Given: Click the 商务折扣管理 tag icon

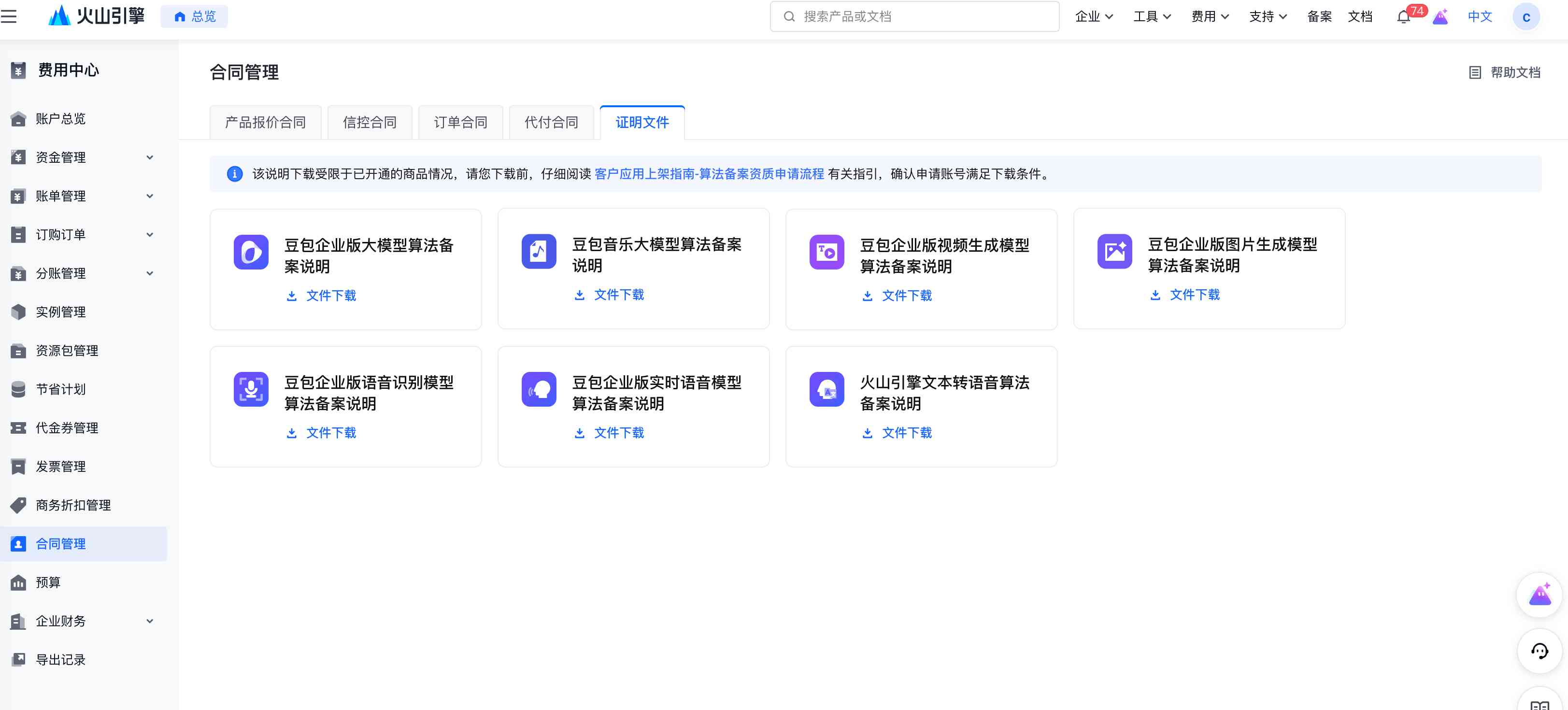Looking at the screenshot, I should tap(18, 506).
